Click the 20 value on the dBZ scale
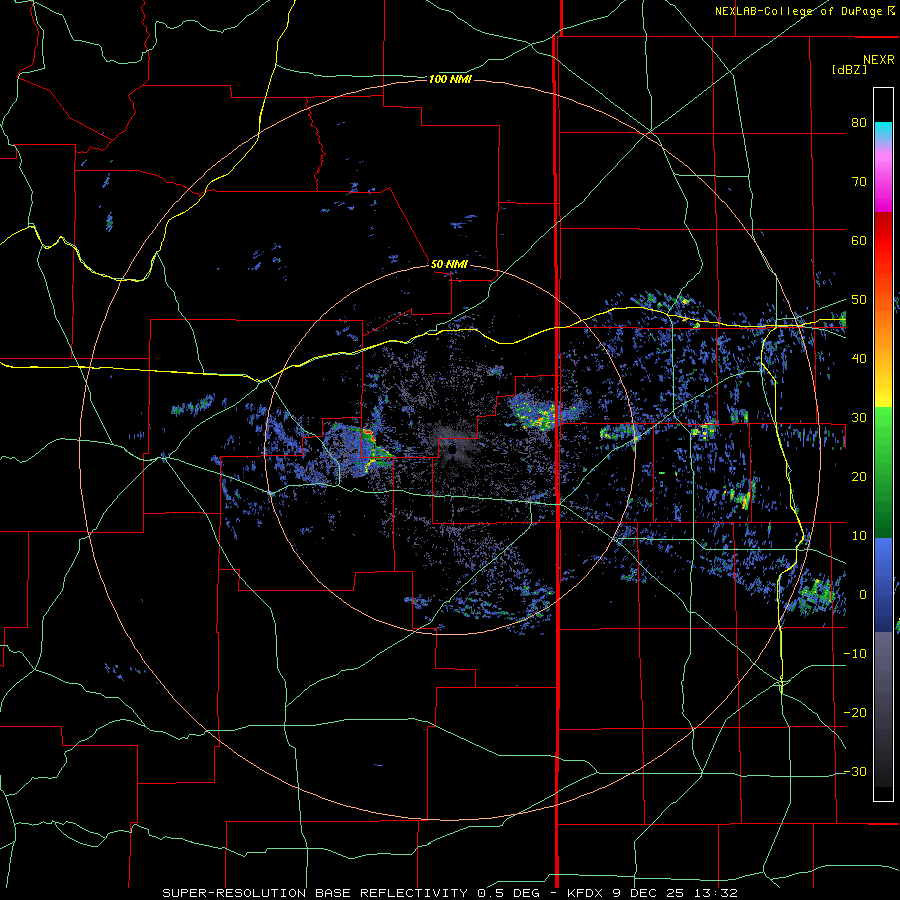Viewport: 900px width, 900px height. pos(859,476)
